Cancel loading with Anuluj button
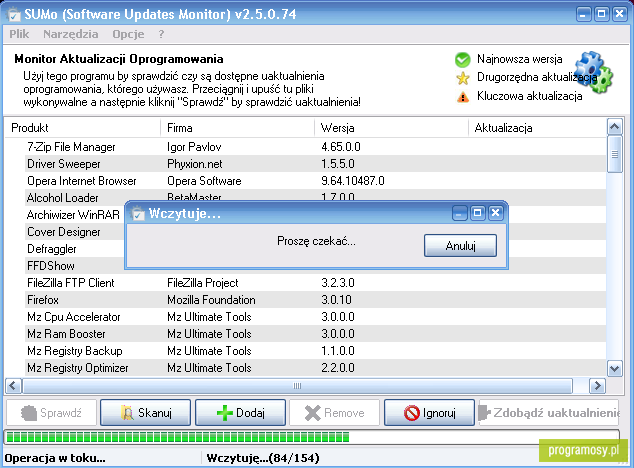The image size is (634, 468). click(x=461, y=246)
